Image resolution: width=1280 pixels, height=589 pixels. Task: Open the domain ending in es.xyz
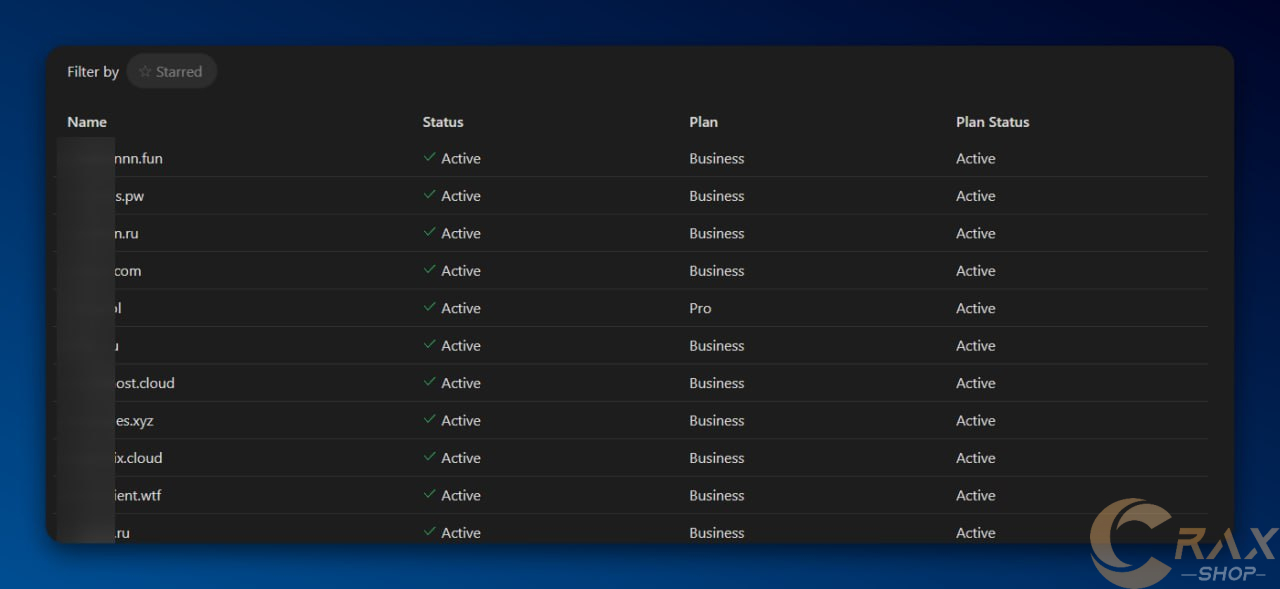[x=134, y=421]
